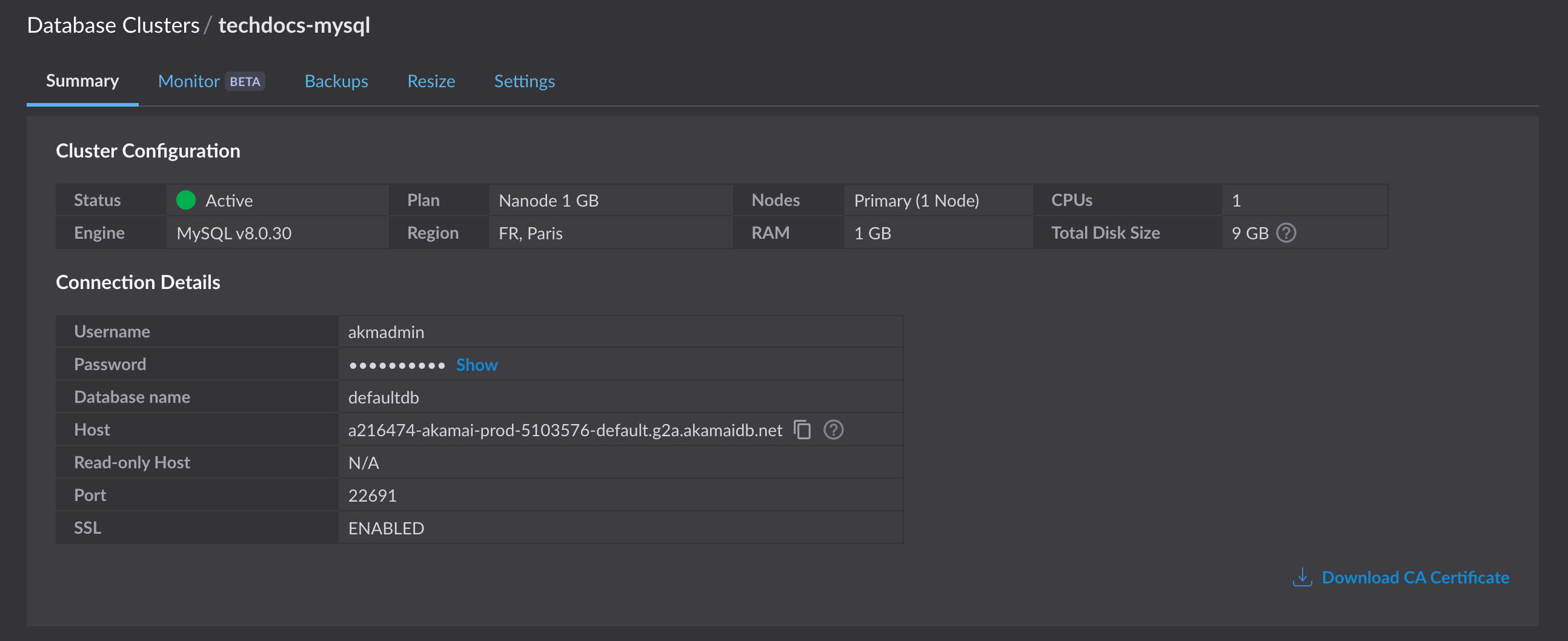Click the SSL ENABLED field
1568x641 pixels.
386,527
